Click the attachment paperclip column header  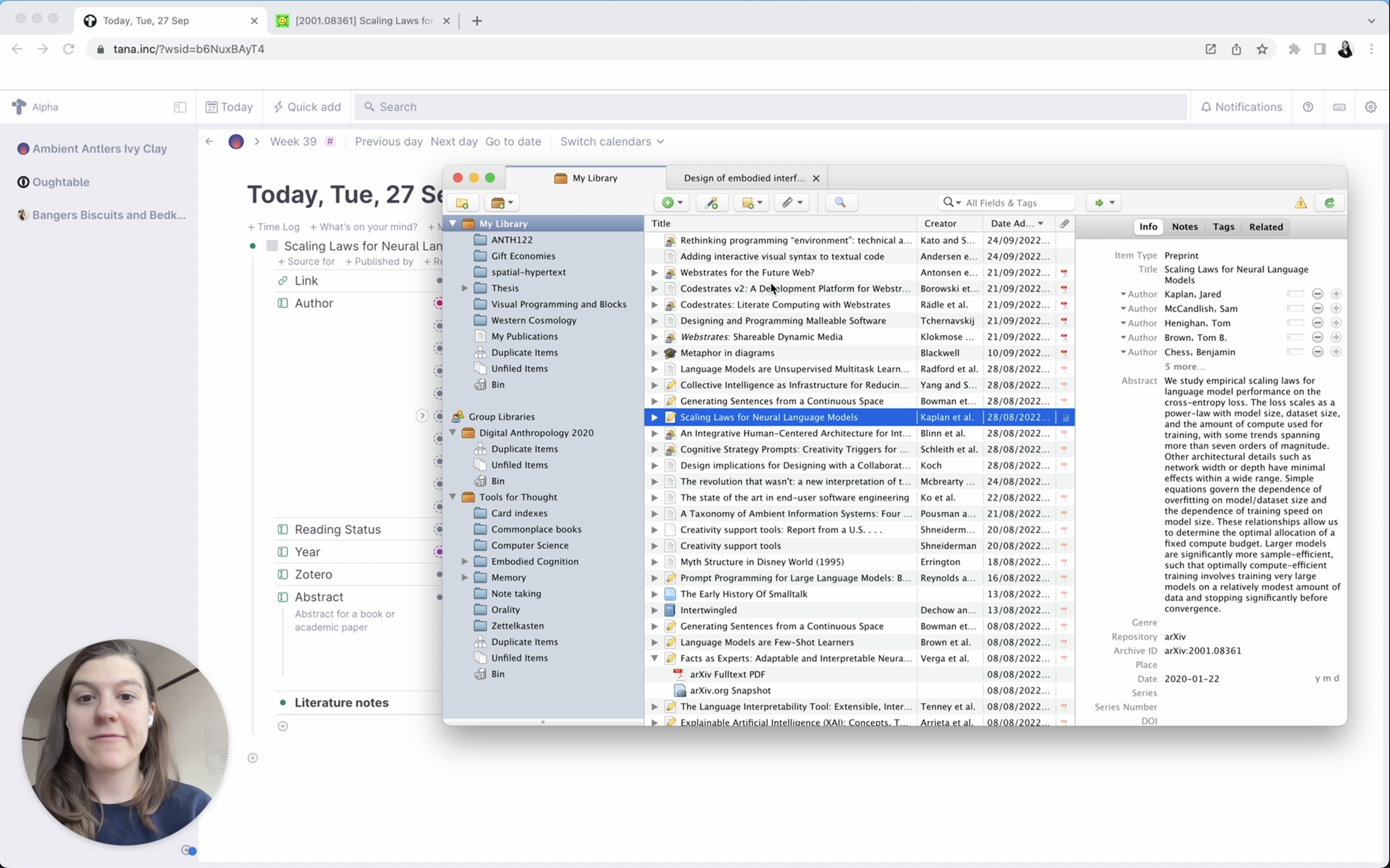click(1065, 223)
